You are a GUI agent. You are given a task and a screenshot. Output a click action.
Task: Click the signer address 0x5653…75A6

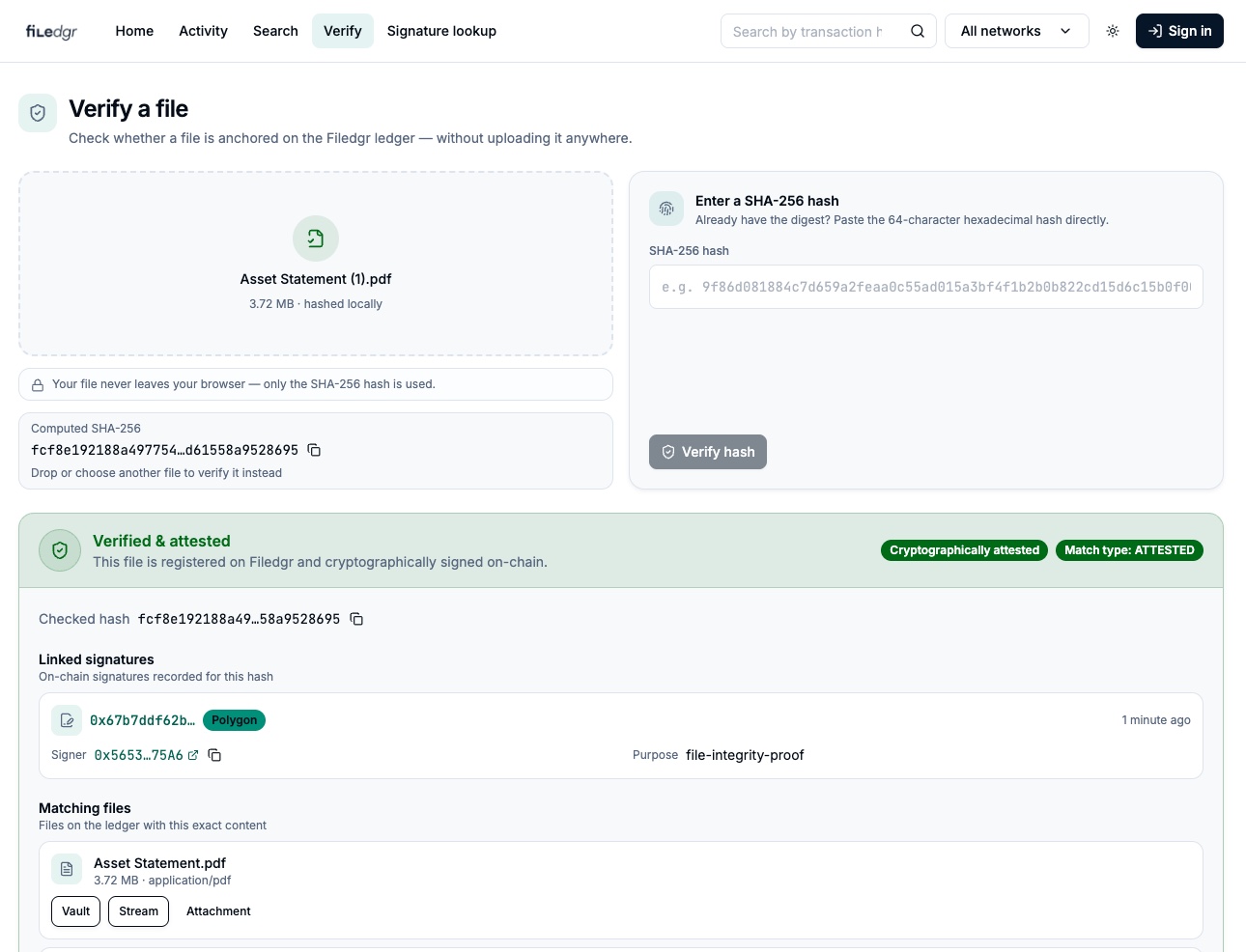tap(138, 755)
